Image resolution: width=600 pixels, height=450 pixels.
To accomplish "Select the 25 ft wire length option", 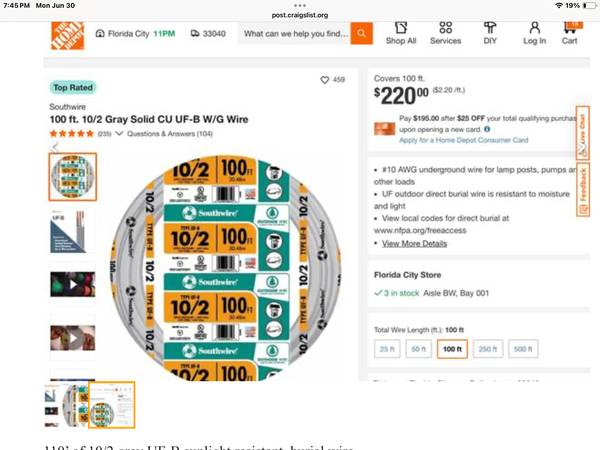I will click(387, 349).
